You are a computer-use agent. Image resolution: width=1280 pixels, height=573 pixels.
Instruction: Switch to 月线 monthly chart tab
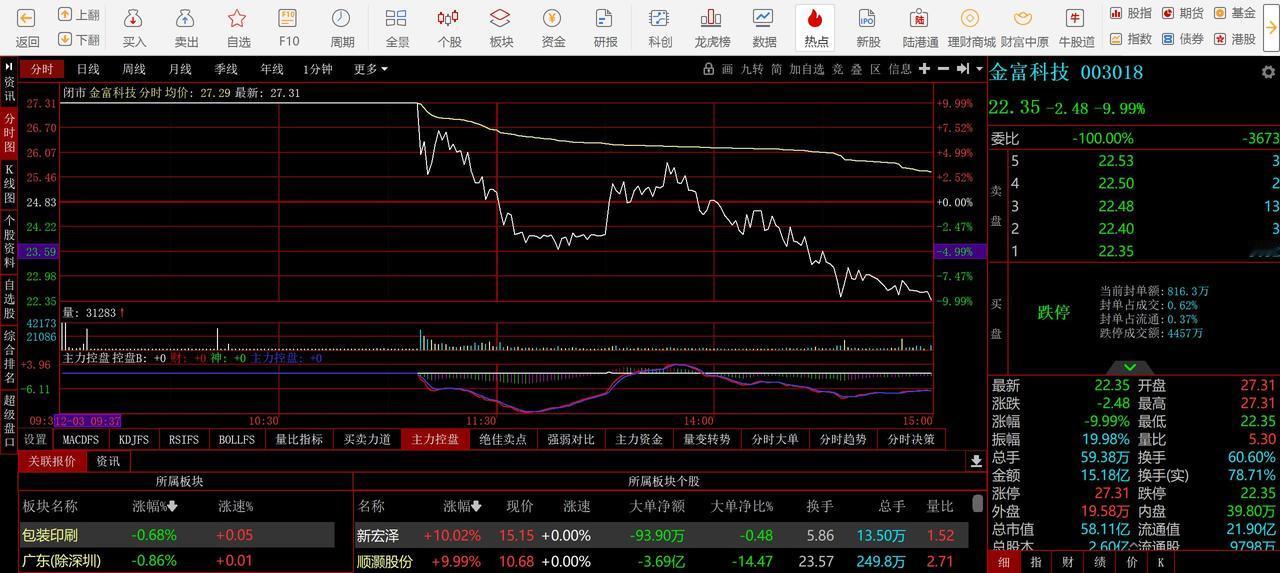(x=180, y=69)
